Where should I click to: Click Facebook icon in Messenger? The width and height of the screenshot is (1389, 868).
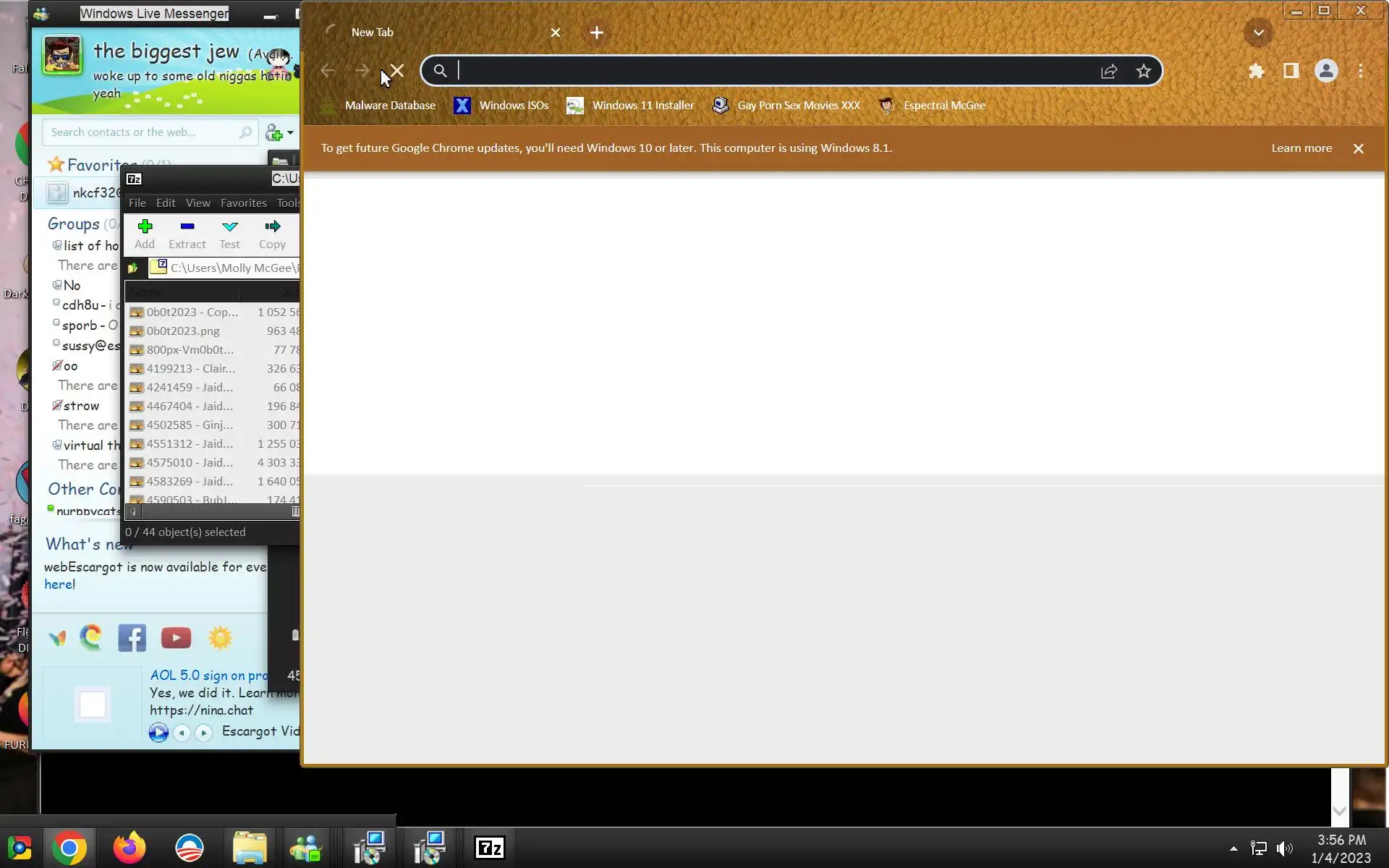click(x=132, y=637)
